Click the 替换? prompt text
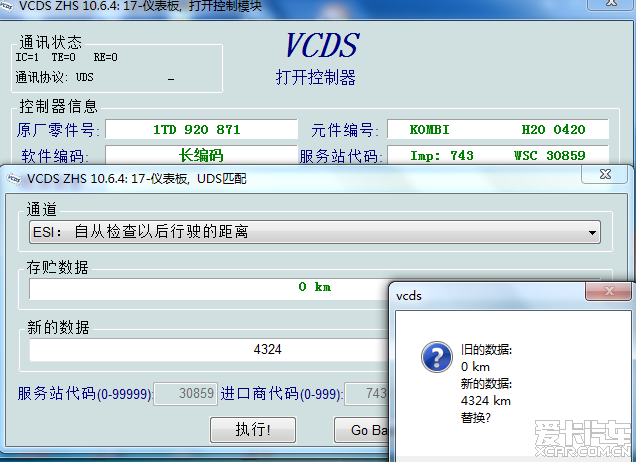Image resolution: width=636 pixels, height=462 pixels. (475, 418)
